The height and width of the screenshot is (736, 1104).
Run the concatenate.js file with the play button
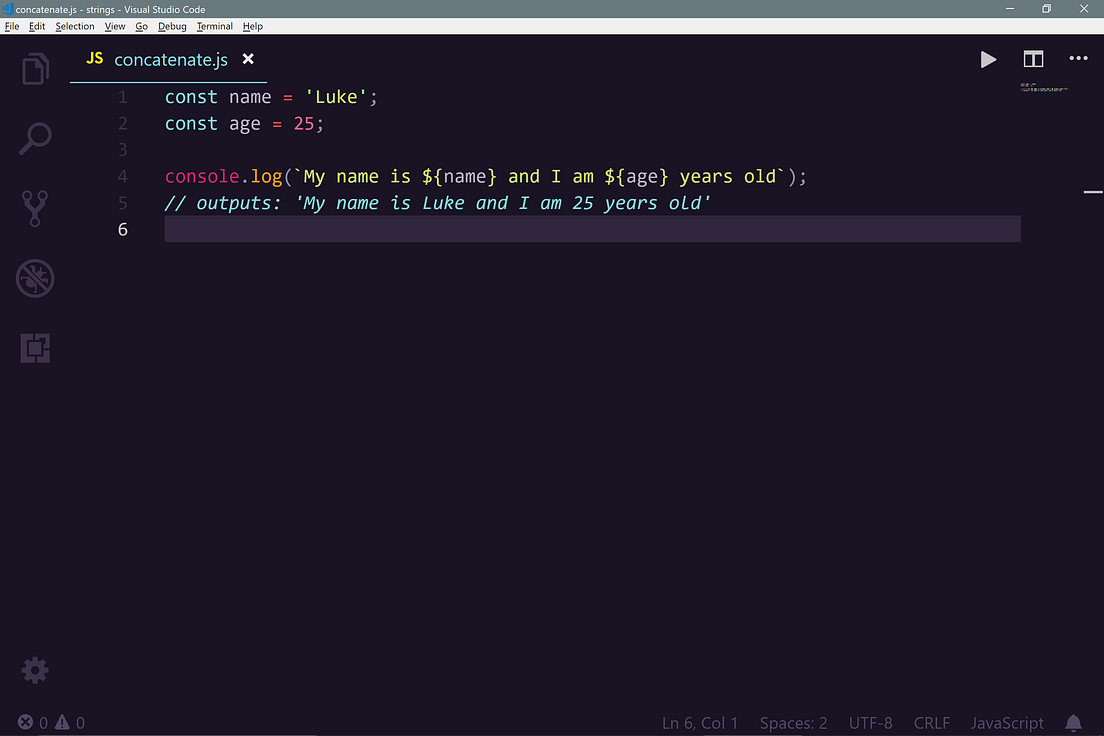(x=988, y=59)
